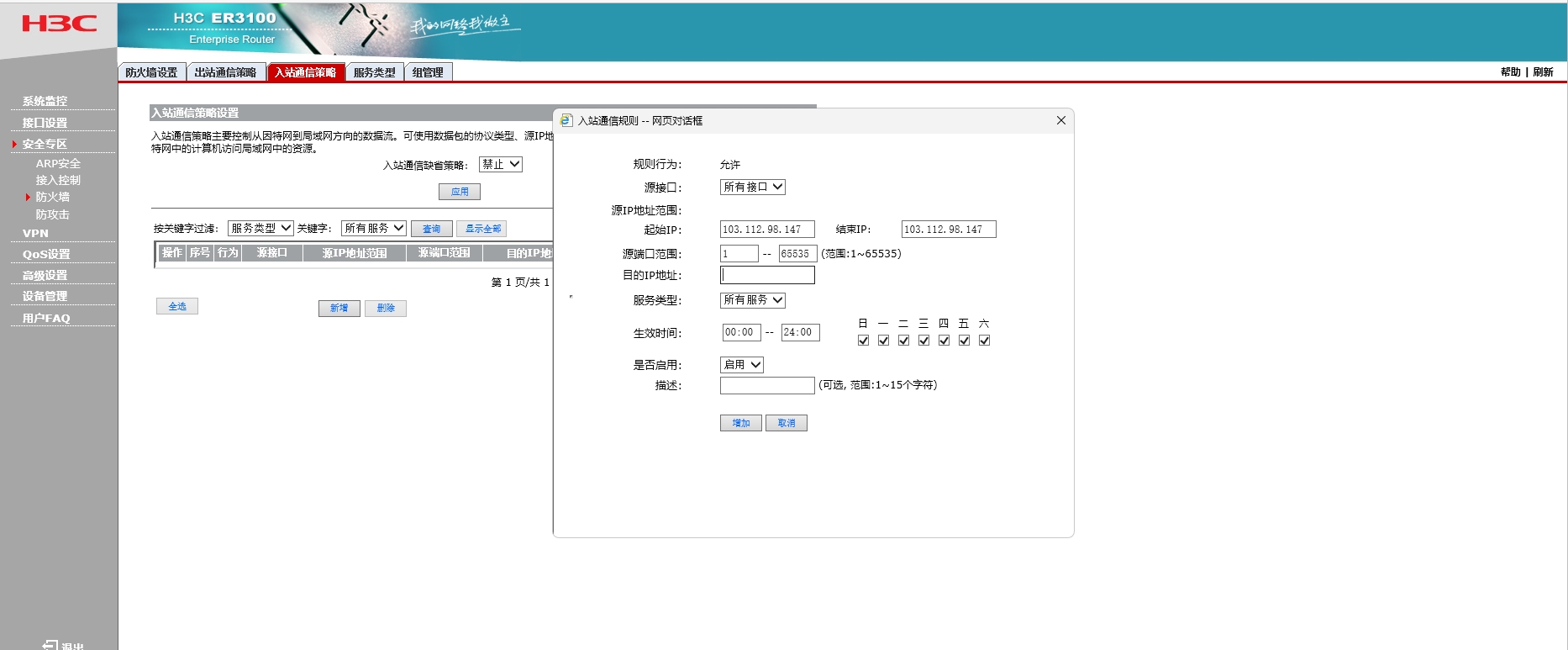Toggle the 一 (Monday) checkbox
This screenshot has height=650, width=1568.
883,341
